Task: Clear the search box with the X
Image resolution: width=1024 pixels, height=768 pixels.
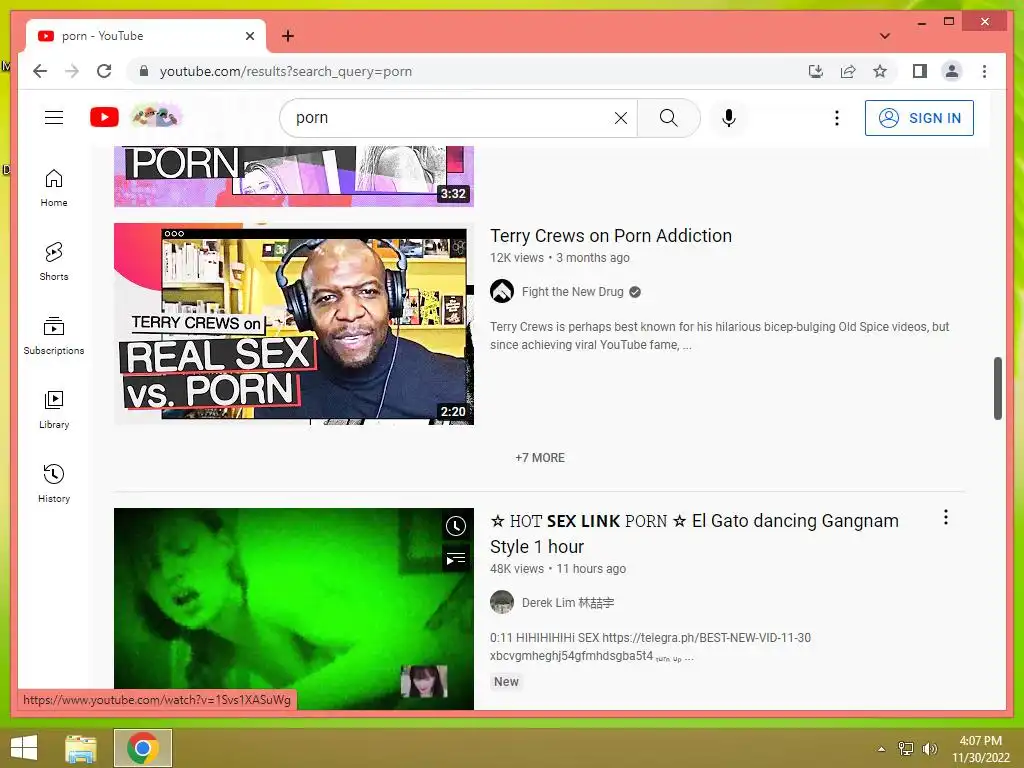Action: (620, 118)
